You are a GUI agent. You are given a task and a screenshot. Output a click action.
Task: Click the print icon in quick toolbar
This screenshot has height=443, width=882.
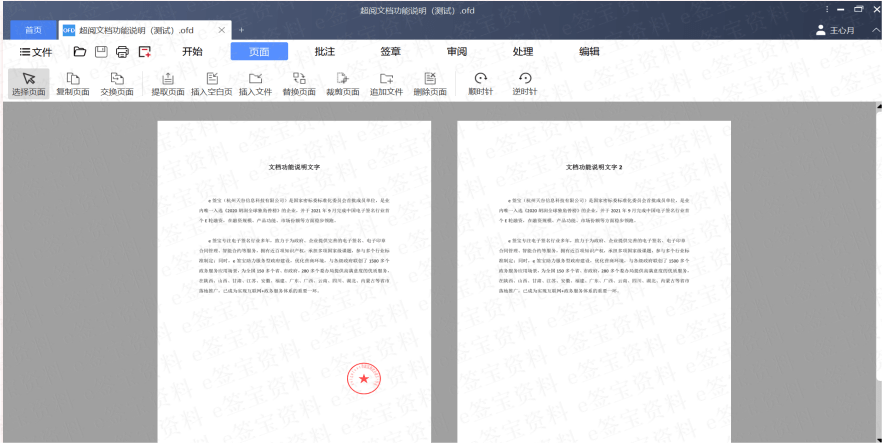coord(122,52)
